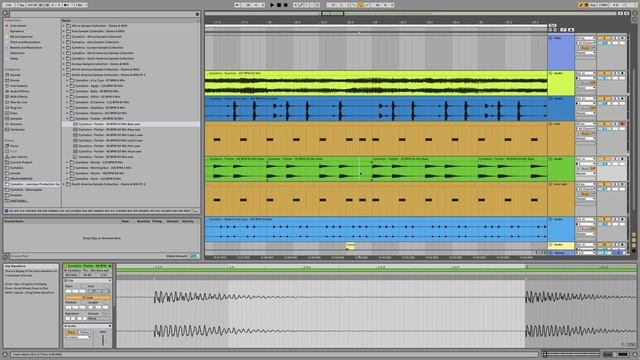640x360 pixels.
Task: Select the Distortion collection
Action: [17, 53]
